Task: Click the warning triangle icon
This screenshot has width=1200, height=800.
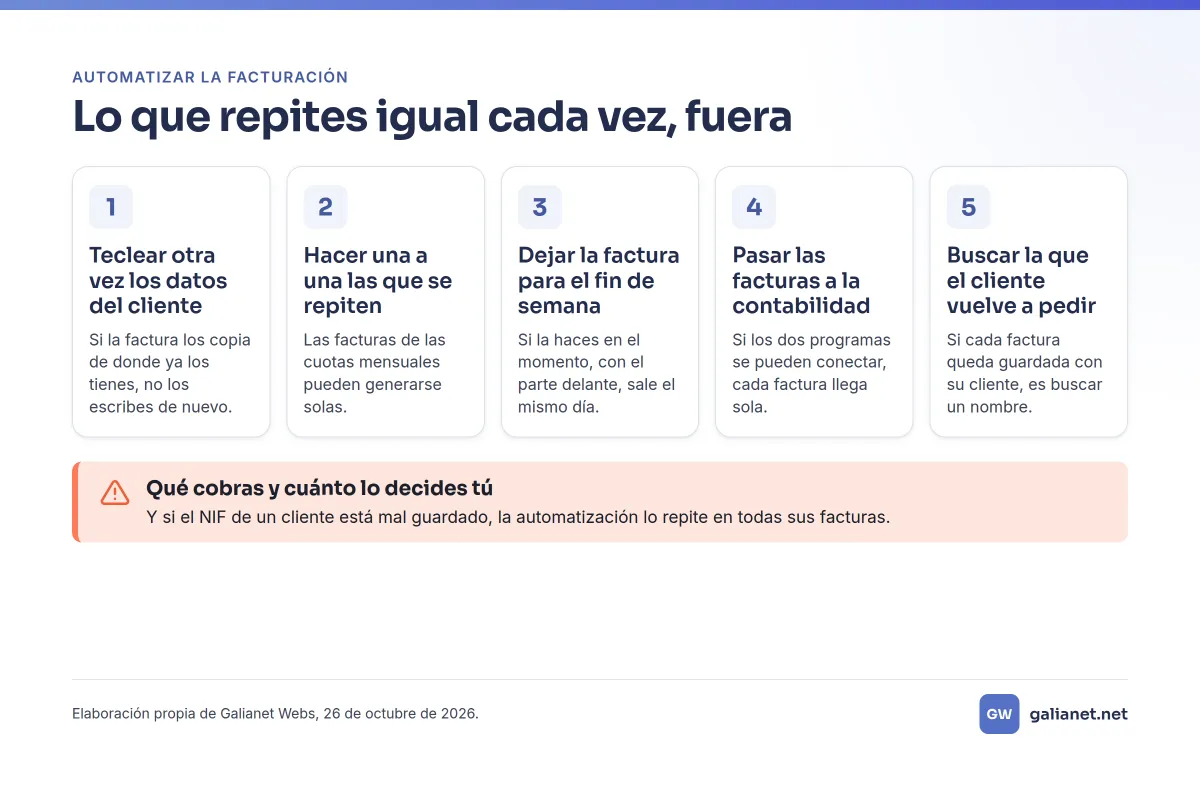Action: tap(115, 492)
